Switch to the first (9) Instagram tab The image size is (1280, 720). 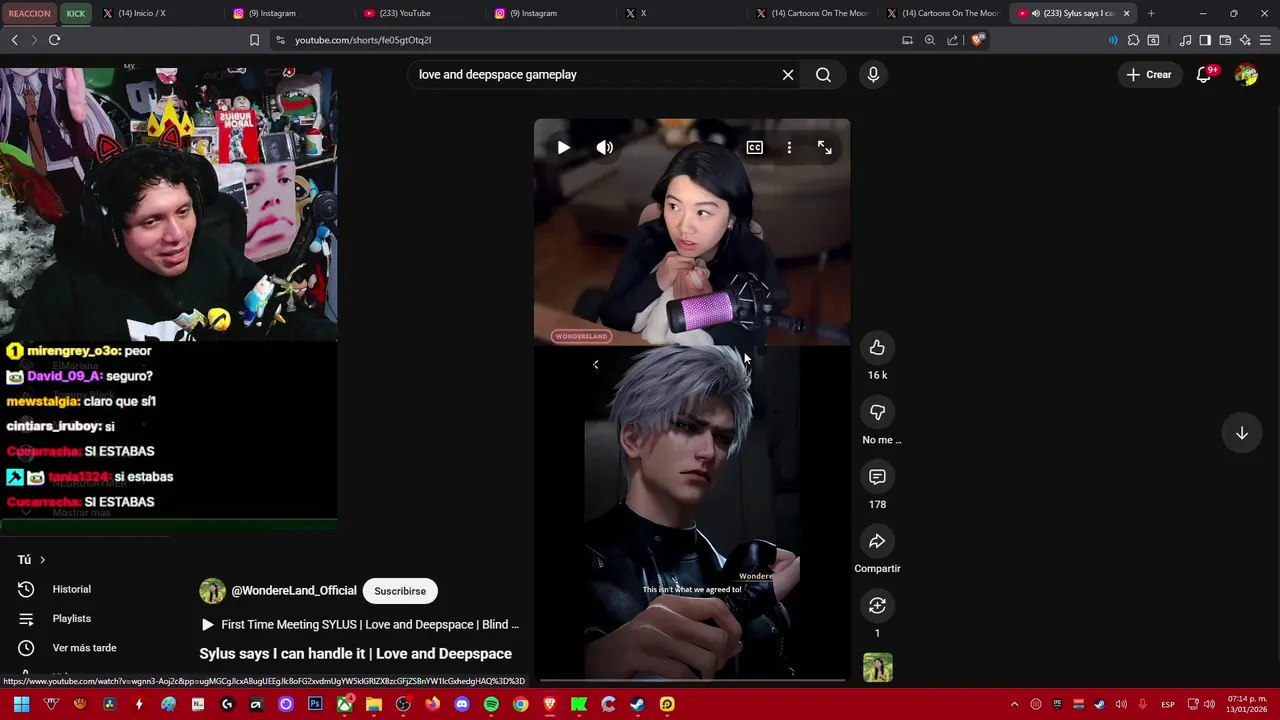click(x=290, y=13)
